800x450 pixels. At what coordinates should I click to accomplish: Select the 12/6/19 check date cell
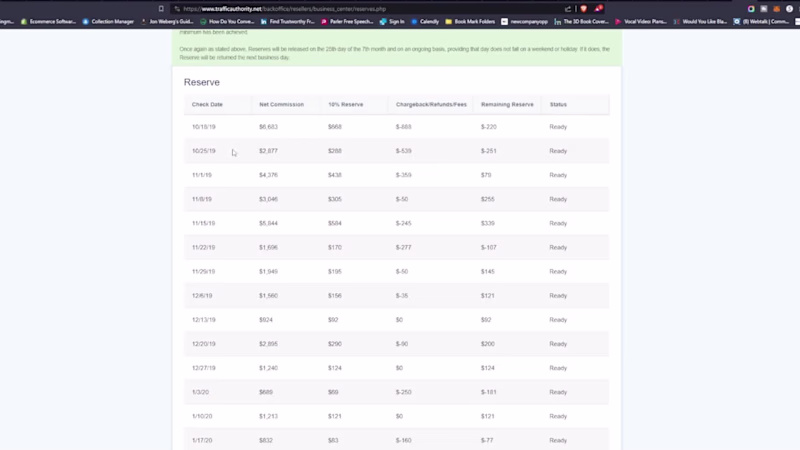point(202,295)
